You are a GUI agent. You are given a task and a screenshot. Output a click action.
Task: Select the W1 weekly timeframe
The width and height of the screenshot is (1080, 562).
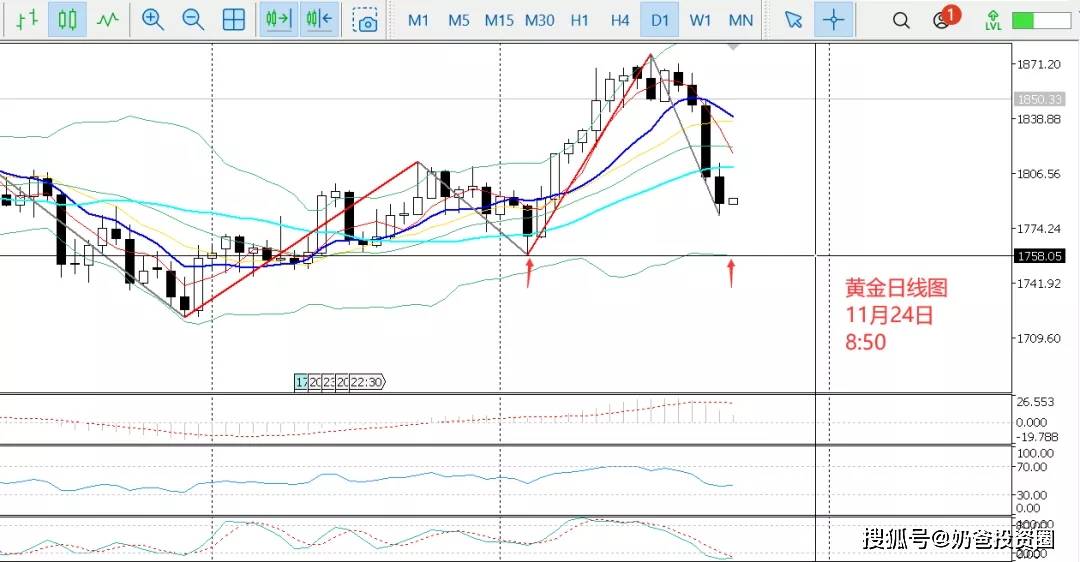[x=700, y=21]
